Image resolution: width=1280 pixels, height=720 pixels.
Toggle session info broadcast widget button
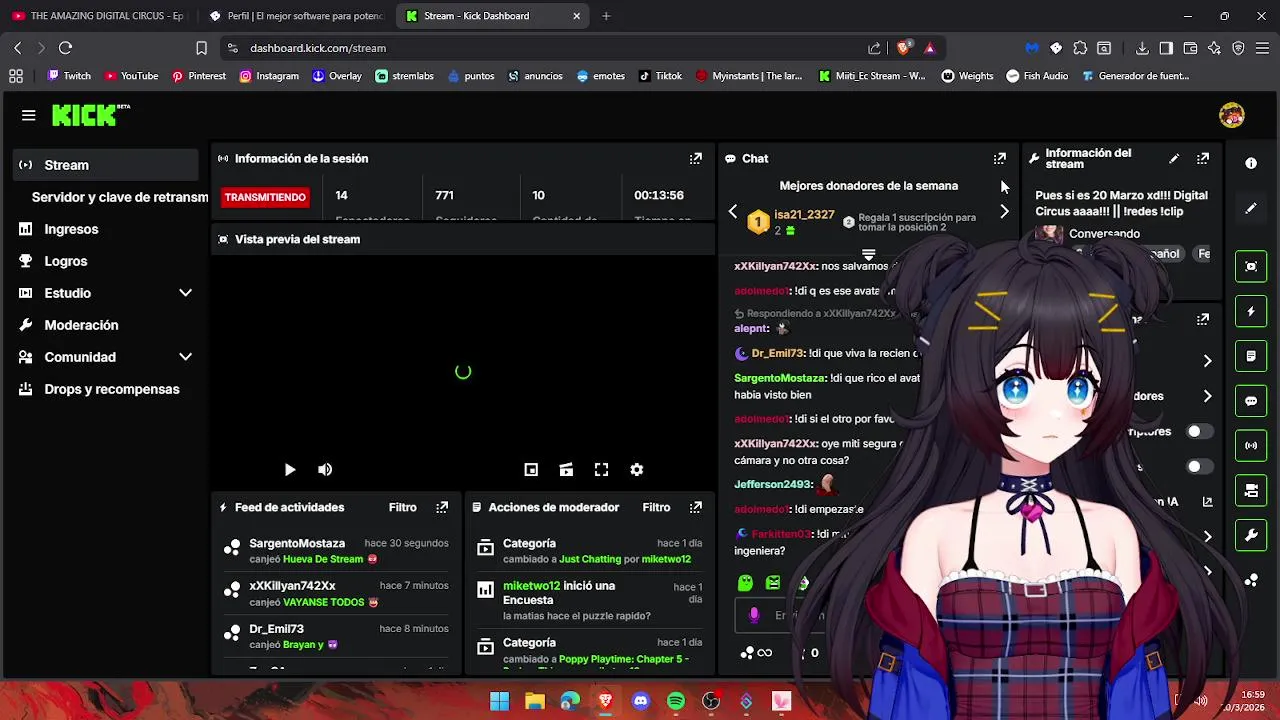(x=1251, y=446)
